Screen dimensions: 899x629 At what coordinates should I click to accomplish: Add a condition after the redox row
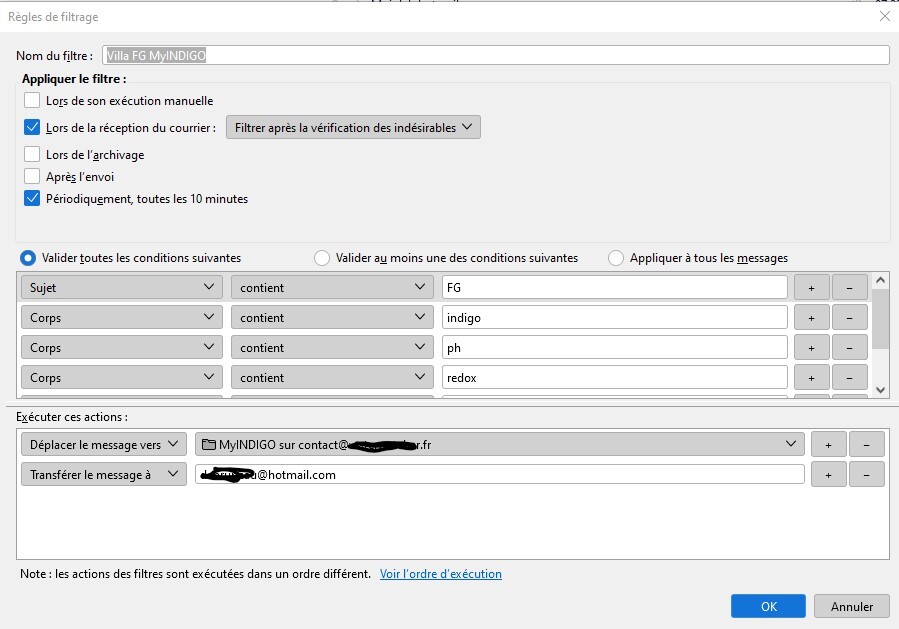(811, 378)
